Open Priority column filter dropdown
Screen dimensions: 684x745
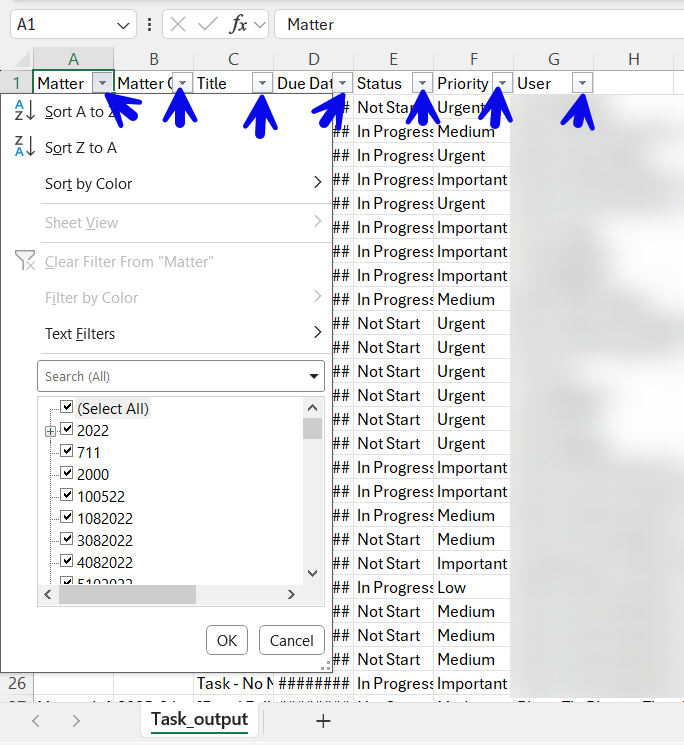[x=502, y=83]
